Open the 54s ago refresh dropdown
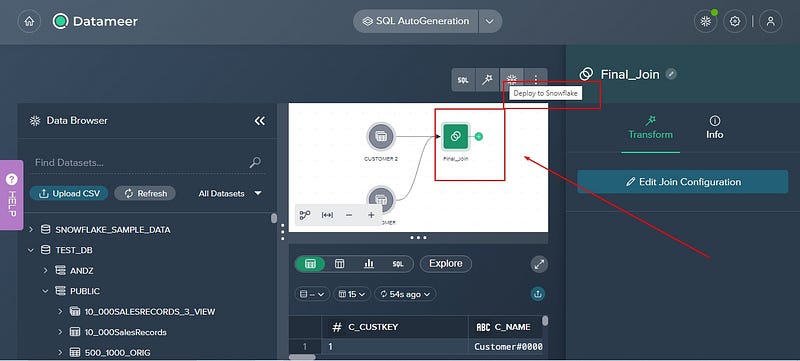 406,294
